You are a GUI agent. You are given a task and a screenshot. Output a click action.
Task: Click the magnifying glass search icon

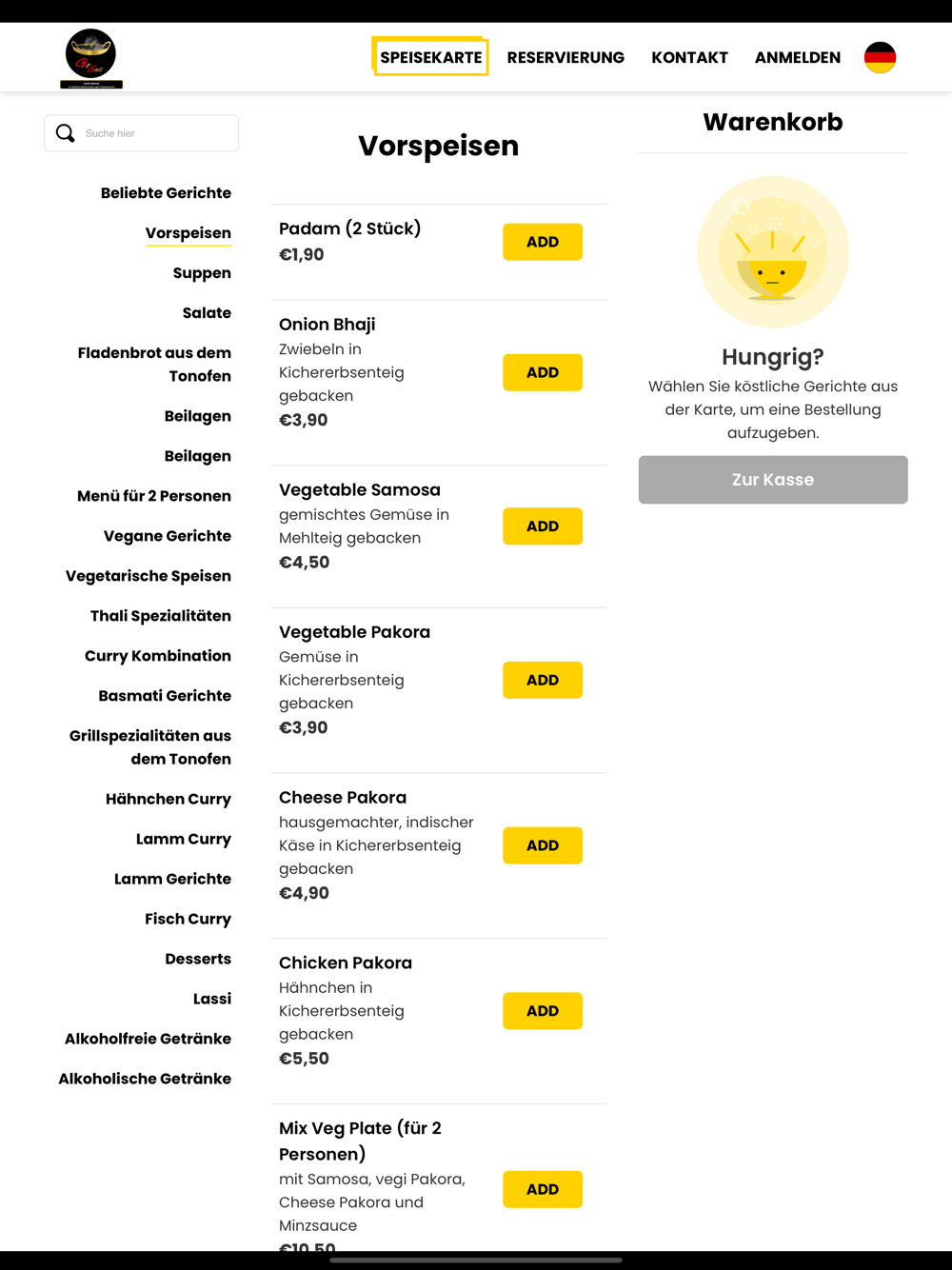[65, 133]
